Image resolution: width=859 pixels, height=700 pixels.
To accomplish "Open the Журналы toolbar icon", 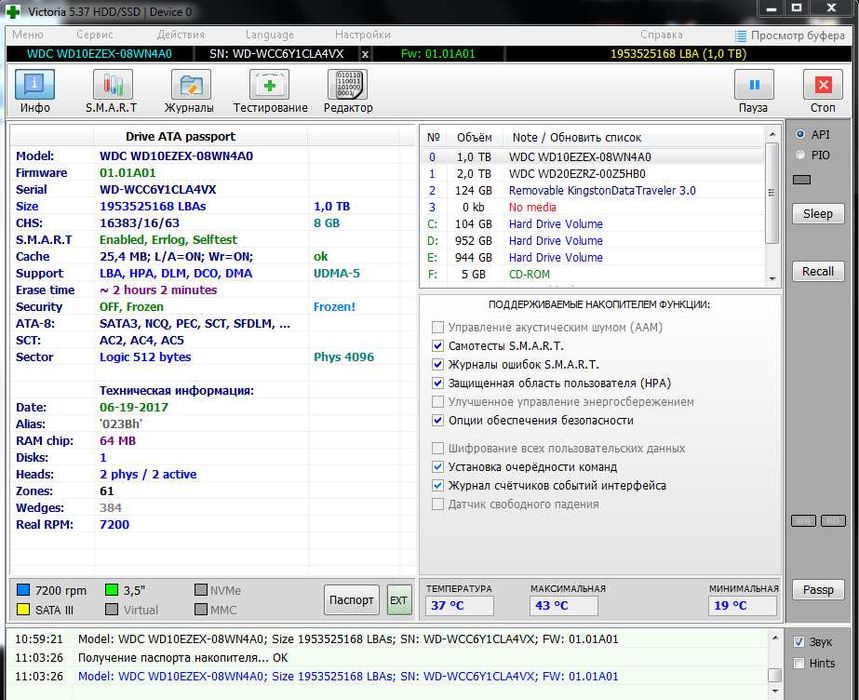I will 191,85.
